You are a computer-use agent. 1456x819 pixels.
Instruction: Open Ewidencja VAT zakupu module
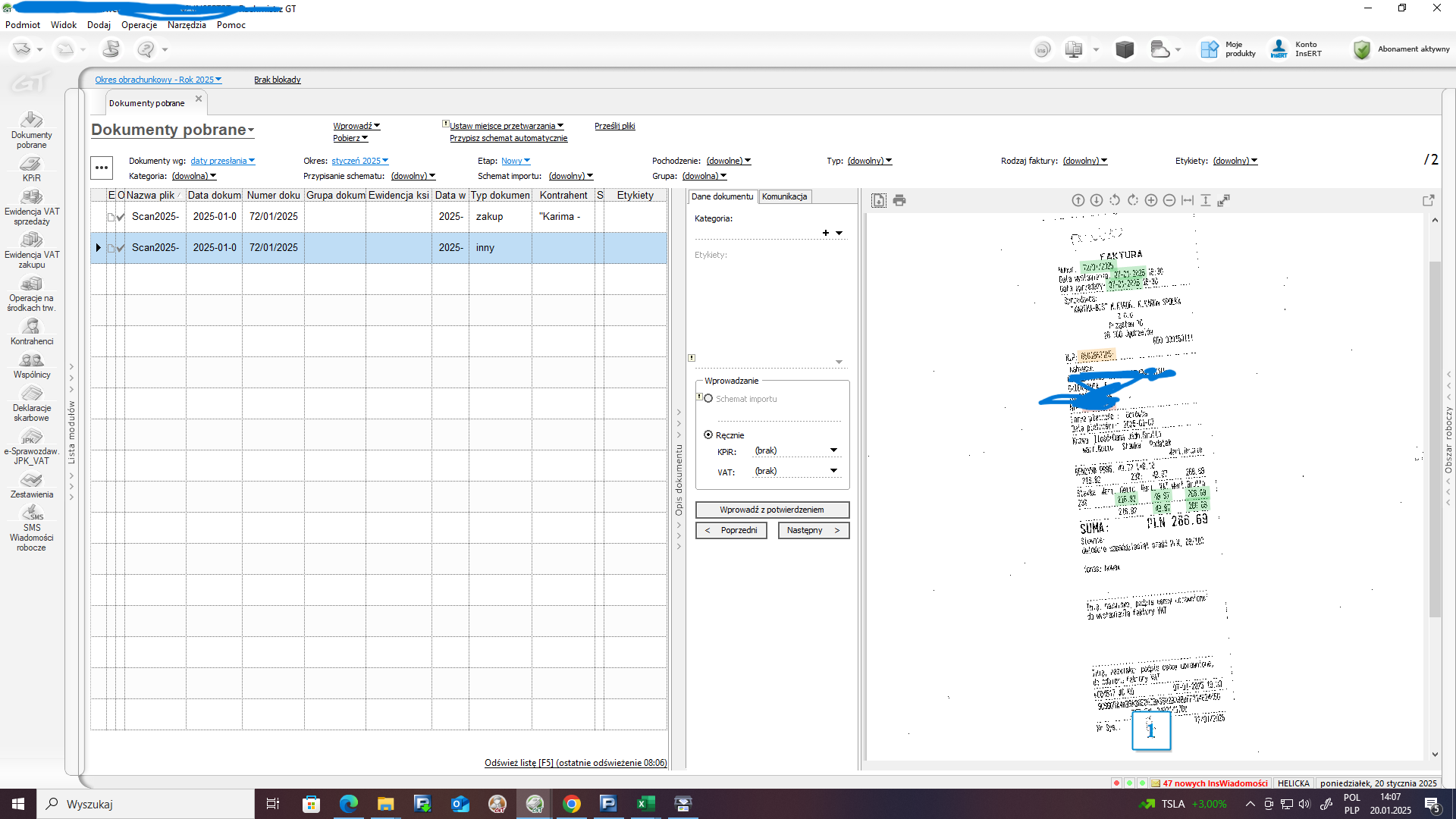coord(31,250)
